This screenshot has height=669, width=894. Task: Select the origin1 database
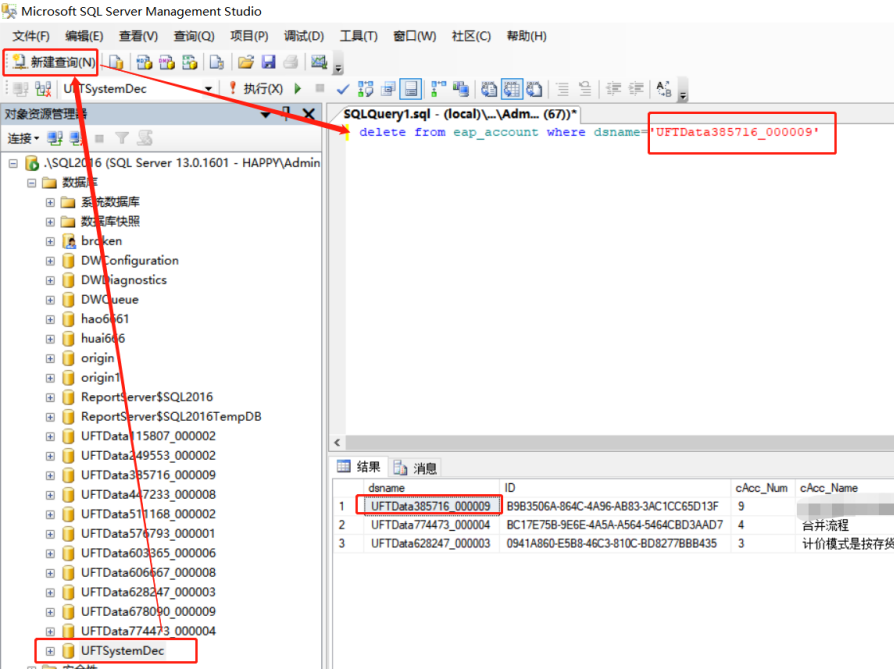(x=100, y=378)
